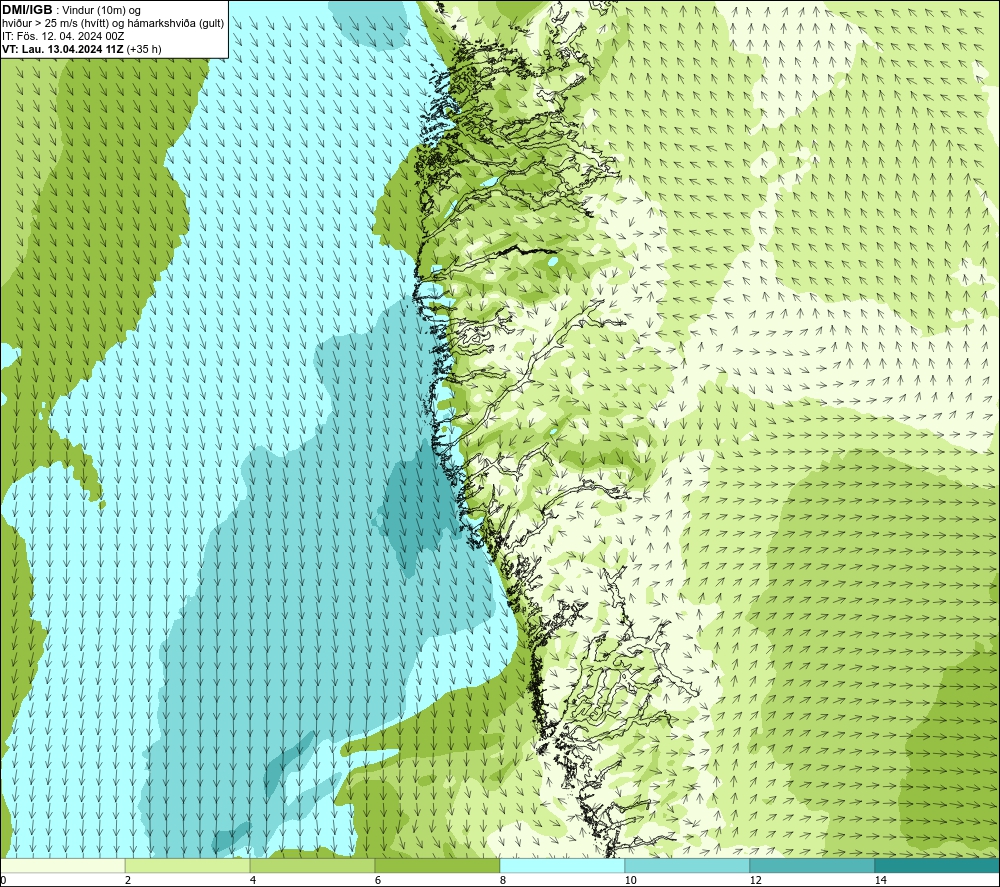Click the scale label '2'
The width and height of the screenshot is (1000, 887).
(x=128, y=880)
